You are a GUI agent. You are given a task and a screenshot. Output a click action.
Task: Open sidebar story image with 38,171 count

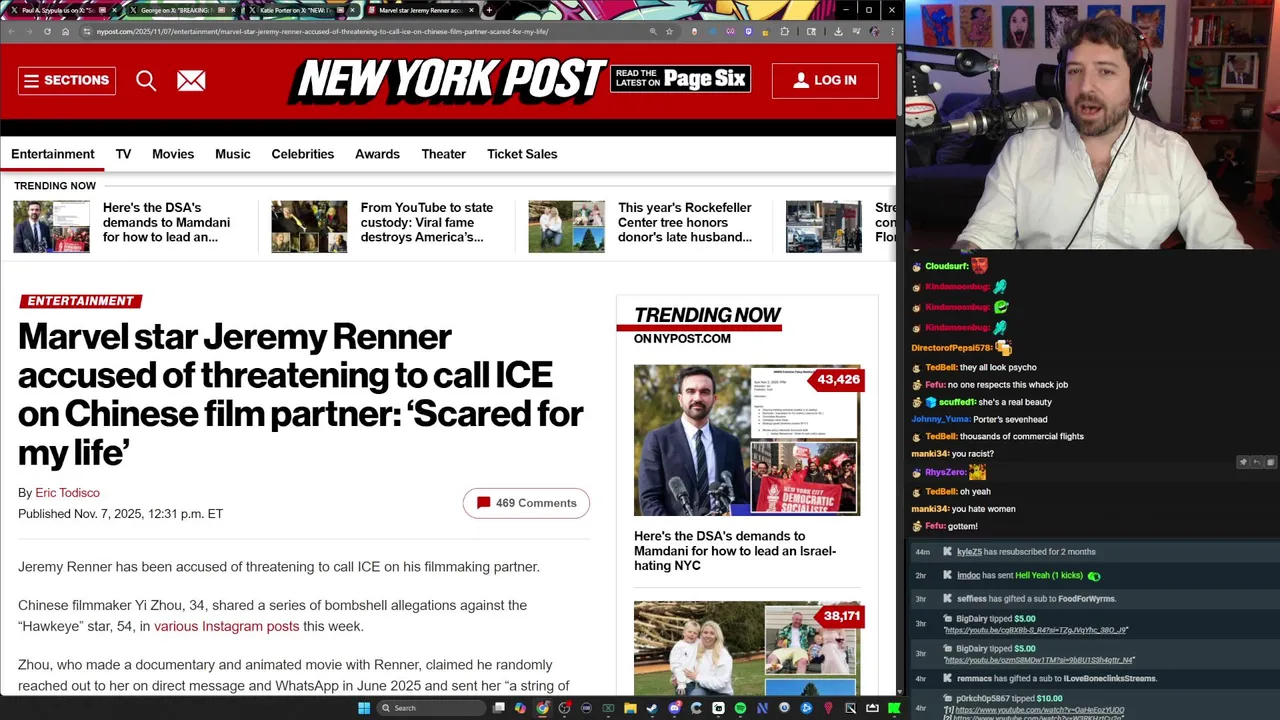747,647
